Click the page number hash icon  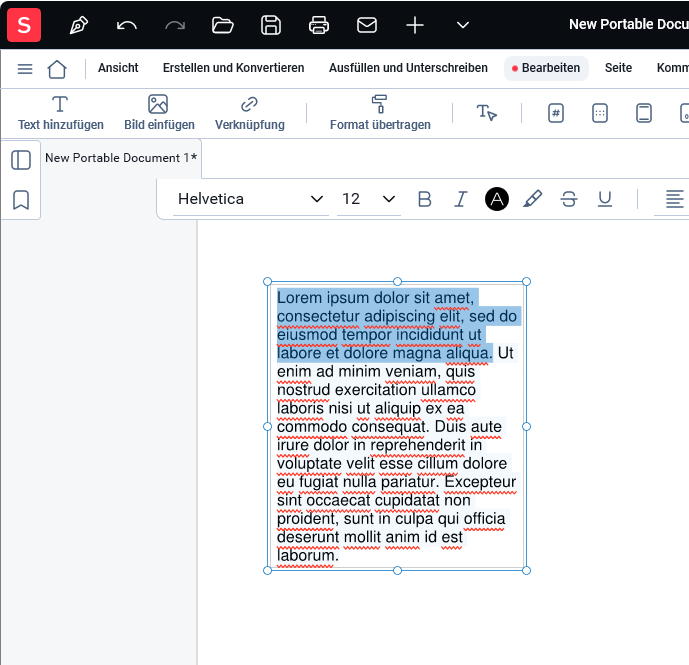tap(556, 113)
